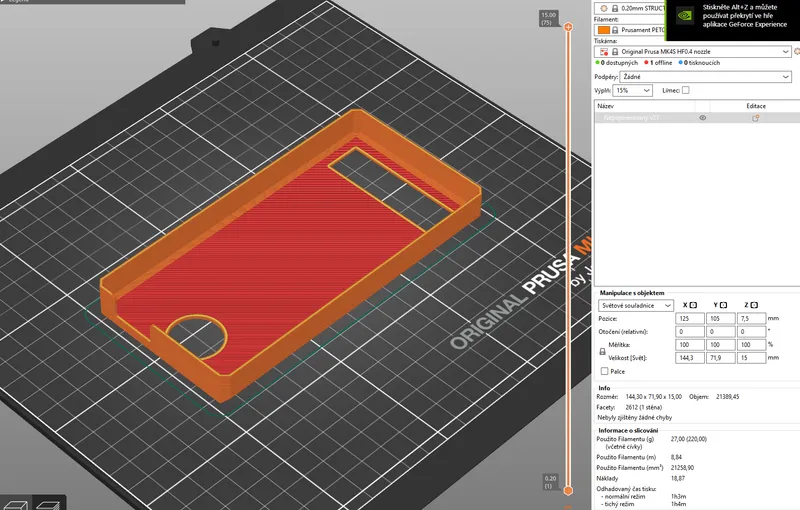
Task: Click the normální režim time '1h3m'
Action: tap(678, 496)
